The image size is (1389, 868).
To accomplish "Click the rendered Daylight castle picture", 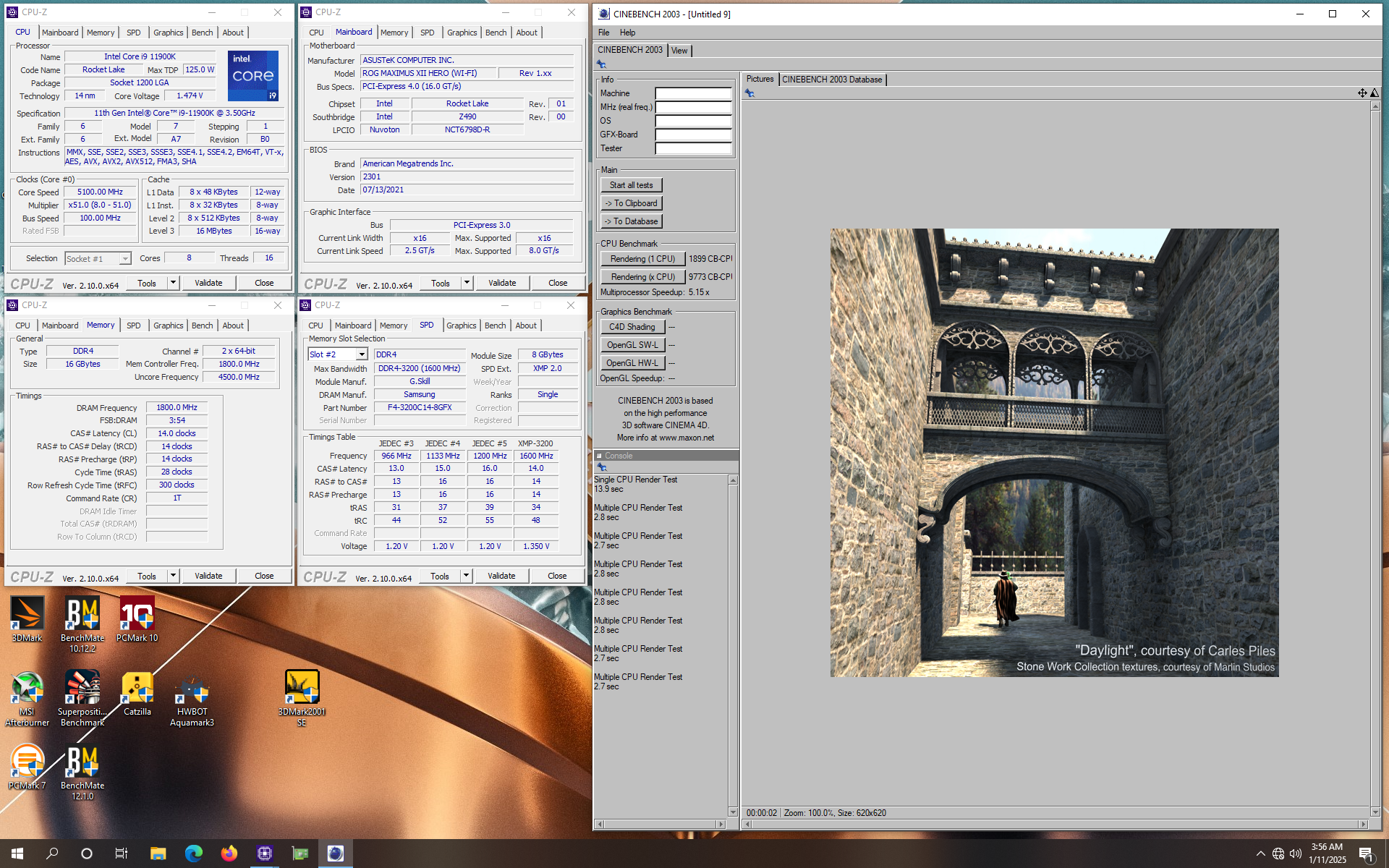I will pos(1054,453).
